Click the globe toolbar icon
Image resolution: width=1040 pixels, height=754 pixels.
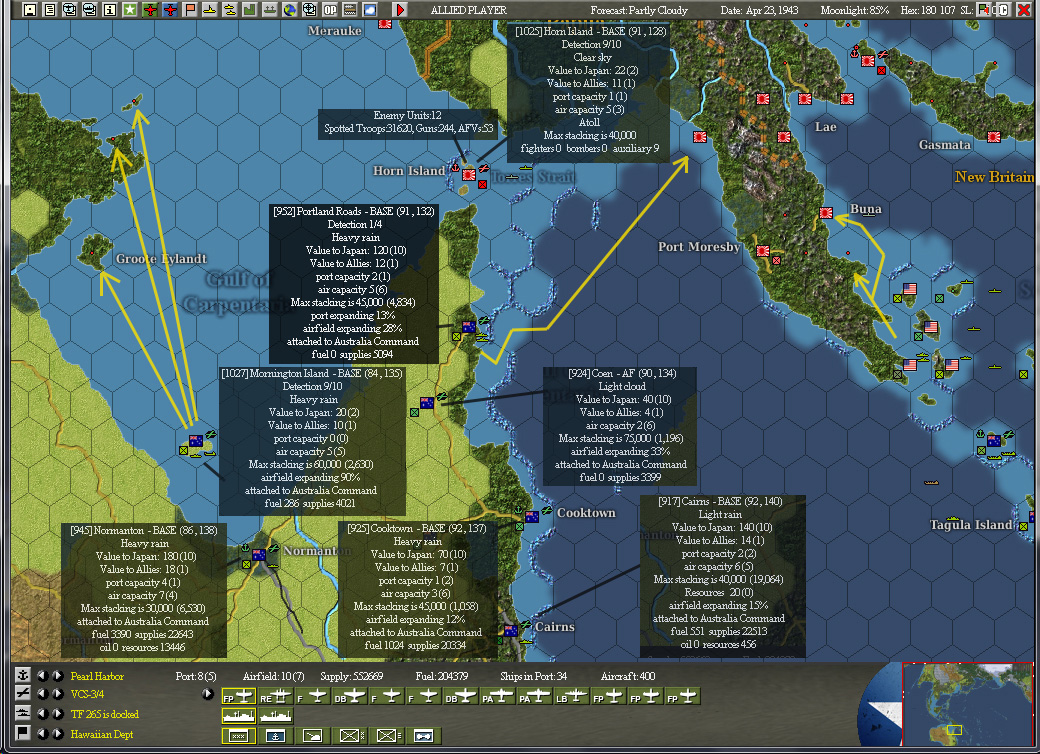pos(290,9)
